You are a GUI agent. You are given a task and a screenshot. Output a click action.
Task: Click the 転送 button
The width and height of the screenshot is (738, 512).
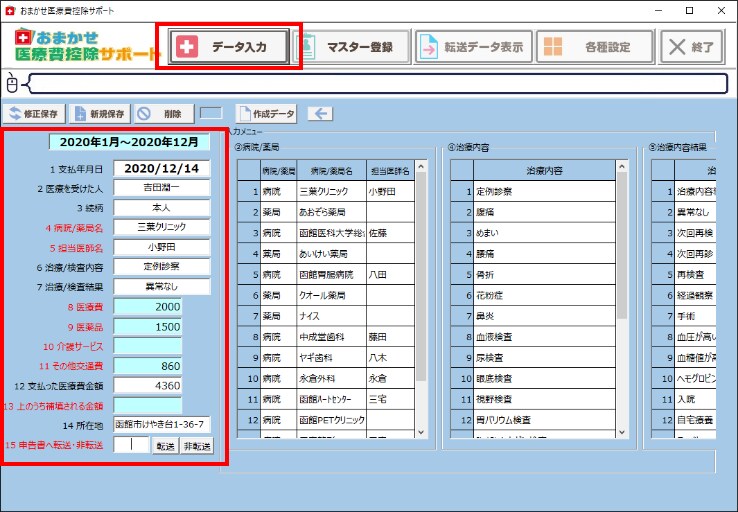click(165, 446)
